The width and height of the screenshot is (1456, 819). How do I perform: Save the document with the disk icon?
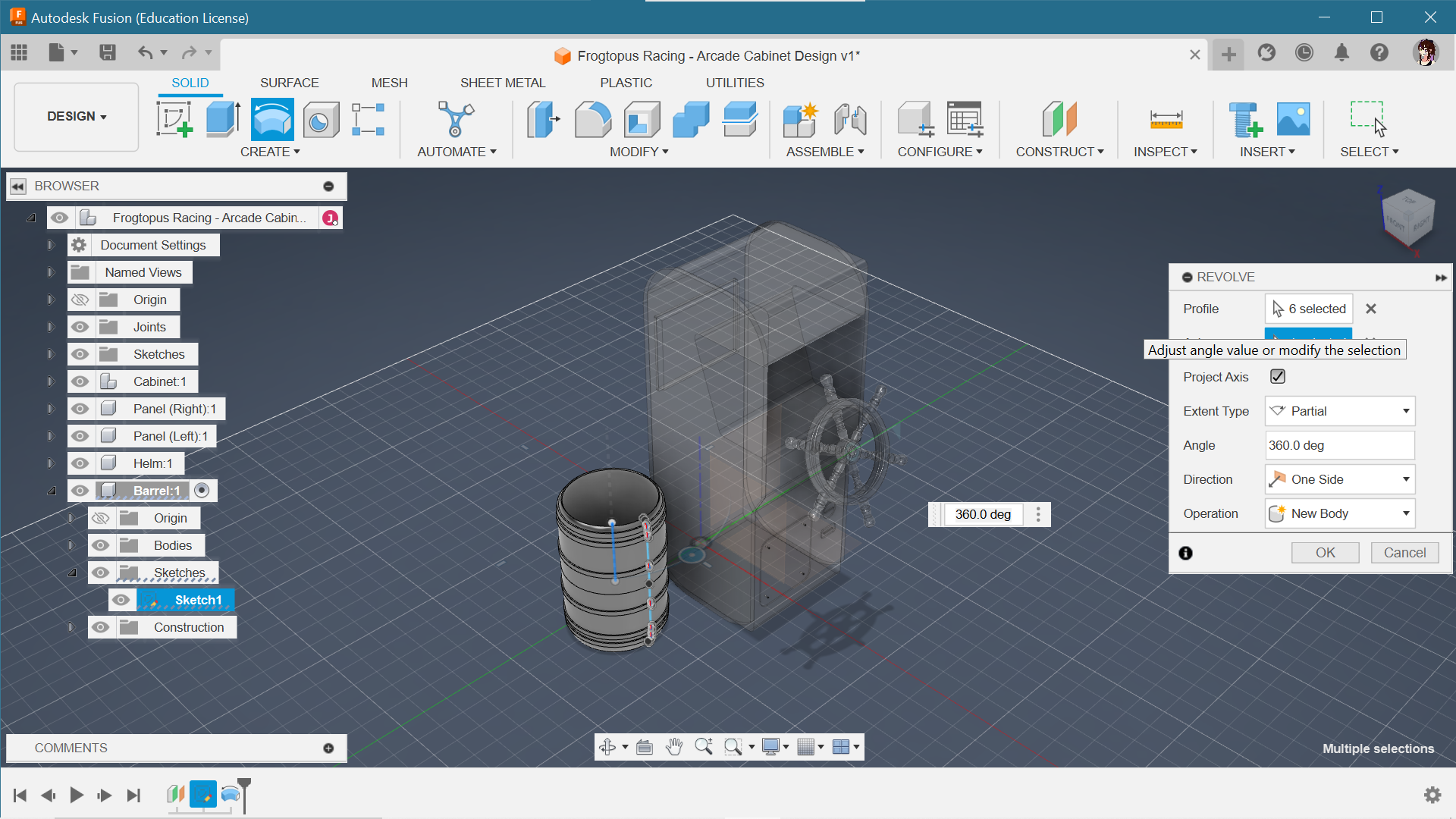[108, 52]
